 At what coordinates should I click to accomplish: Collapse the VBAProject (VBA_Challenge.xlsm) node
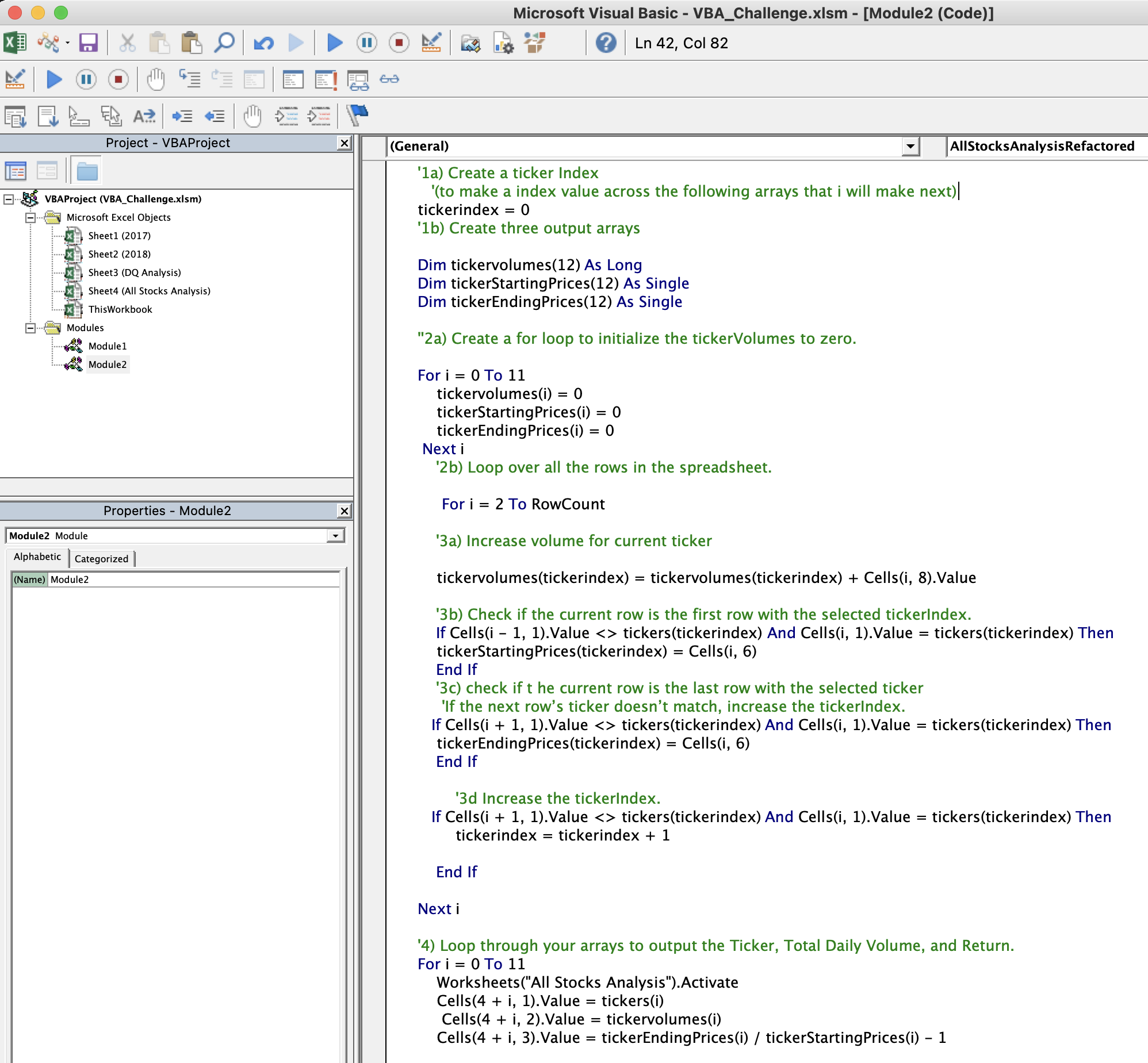point(9,199)
